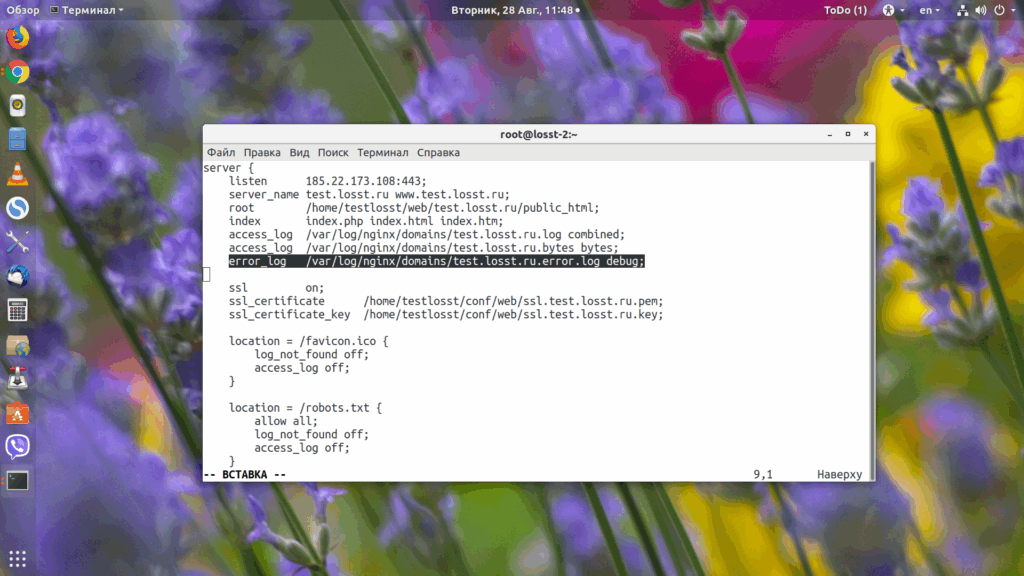The image size is (1024, 576).
Task: Open the Файл menu
Action: 221,152
